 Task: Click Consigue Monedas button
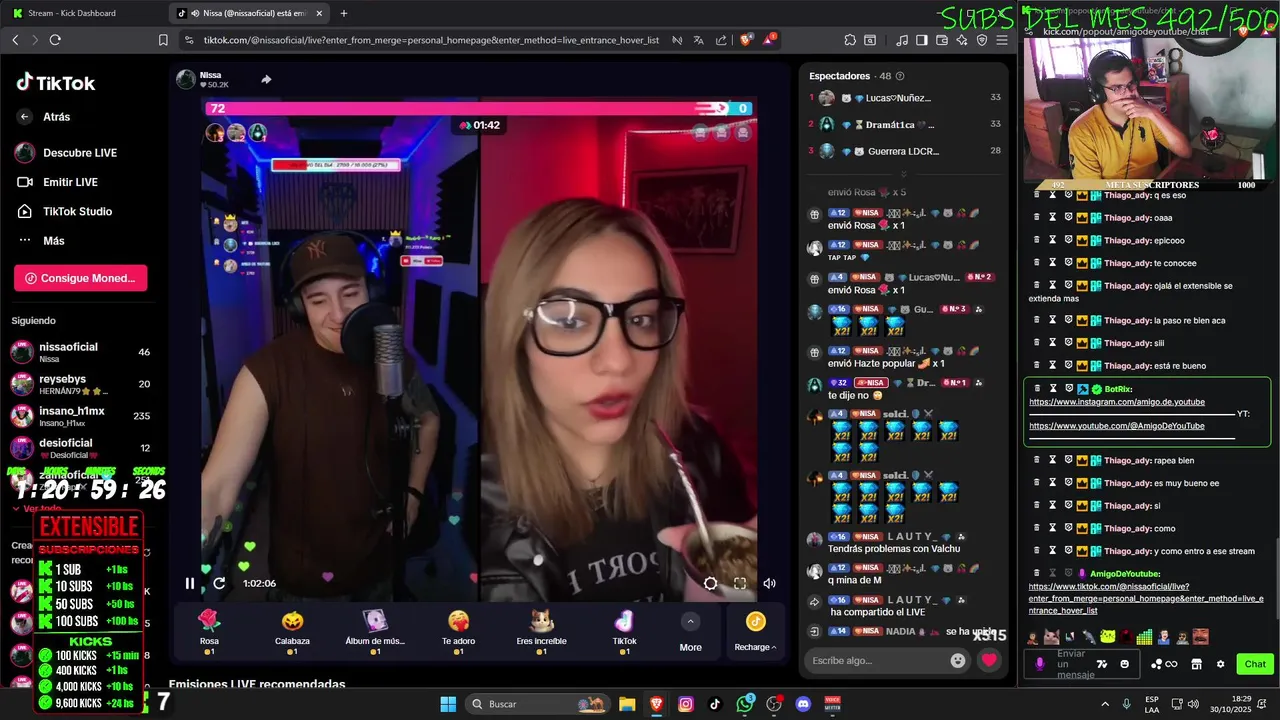tap(80, 278)
